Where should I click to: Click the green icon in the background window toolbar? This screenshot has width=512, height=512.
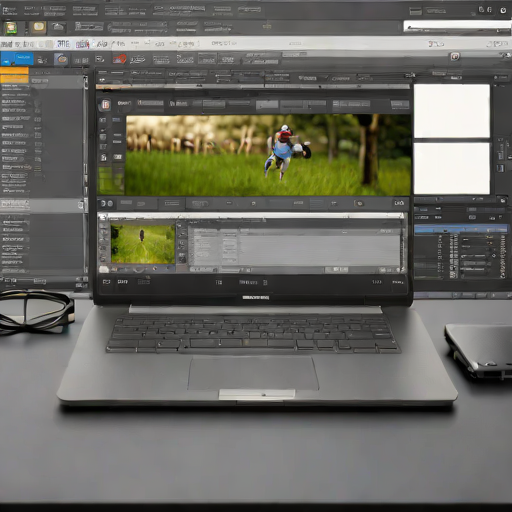click(x=11, y=28)
